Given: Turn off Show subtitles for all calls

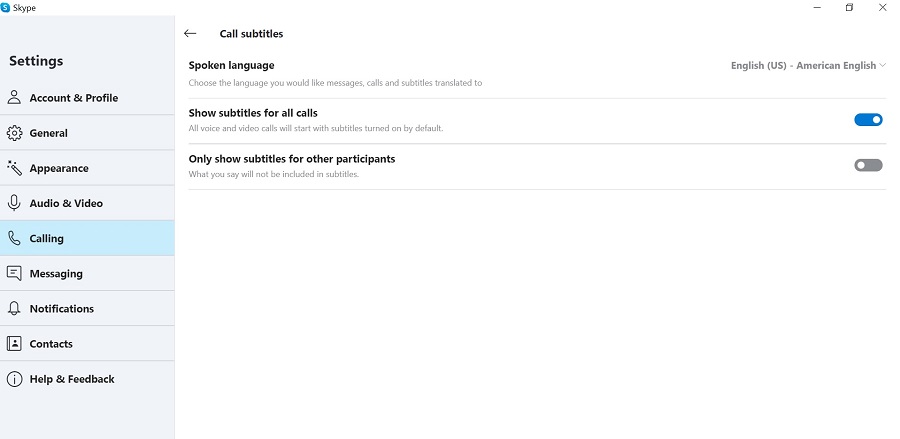Looking at the screenshot, I should coord(868,119).
